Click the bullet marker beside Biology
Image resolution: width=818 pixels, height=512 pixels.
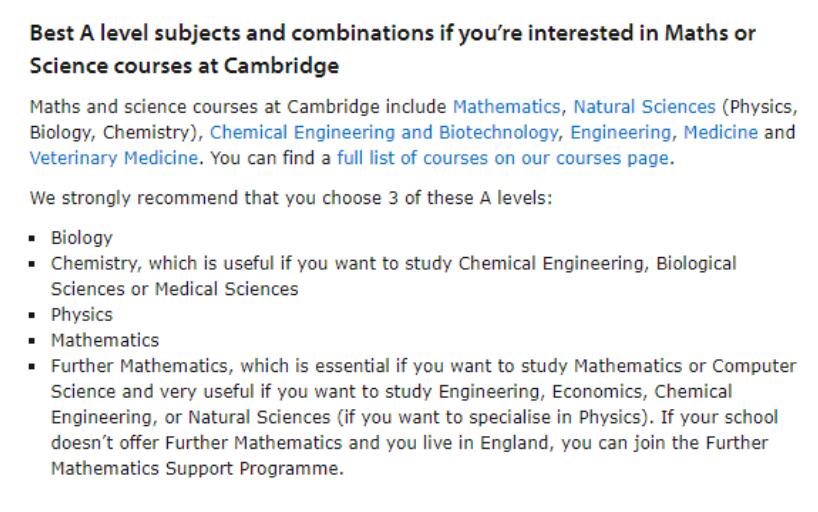click(32, 239)
